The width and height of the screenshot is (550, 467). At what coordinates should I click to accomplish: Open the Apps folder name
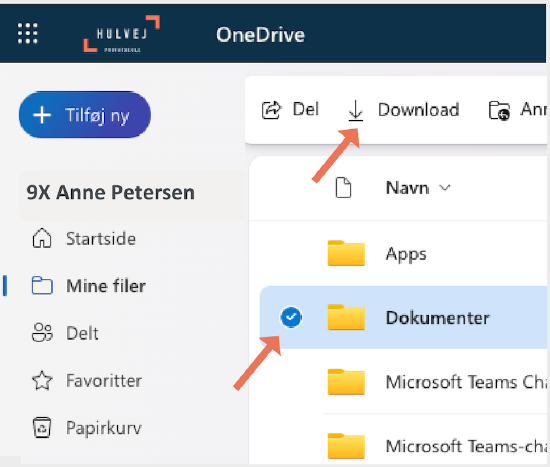406,254
